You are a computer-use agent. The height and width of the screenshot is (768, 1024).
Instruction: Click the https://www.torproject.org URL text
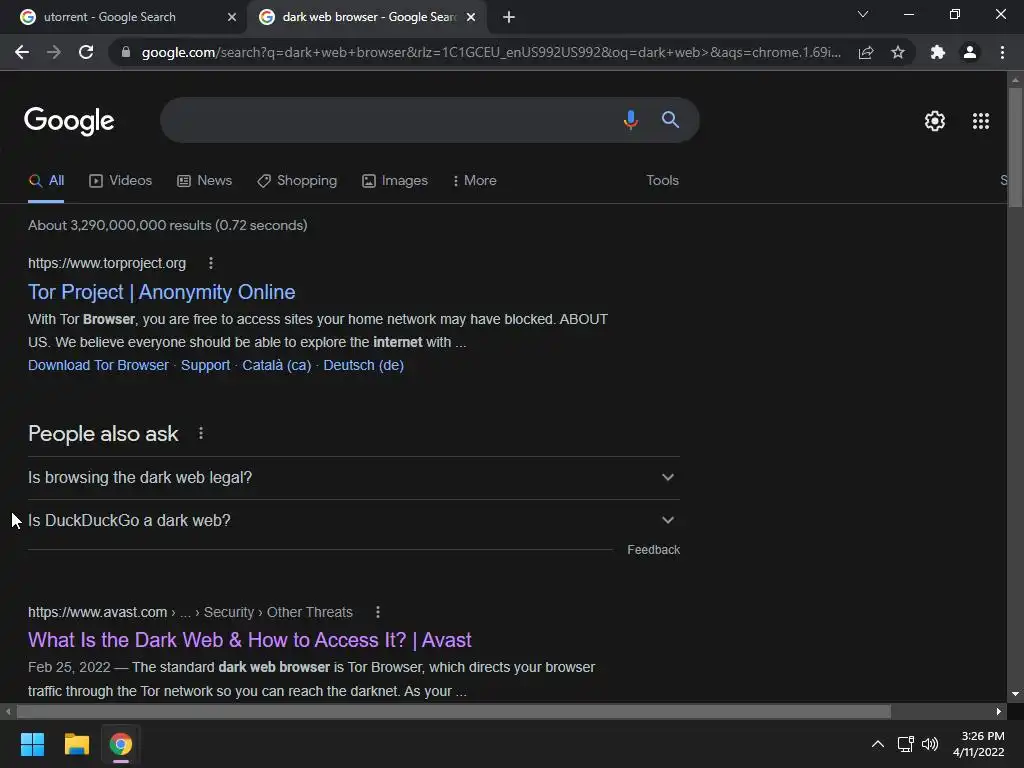click(x=107, y=263)
